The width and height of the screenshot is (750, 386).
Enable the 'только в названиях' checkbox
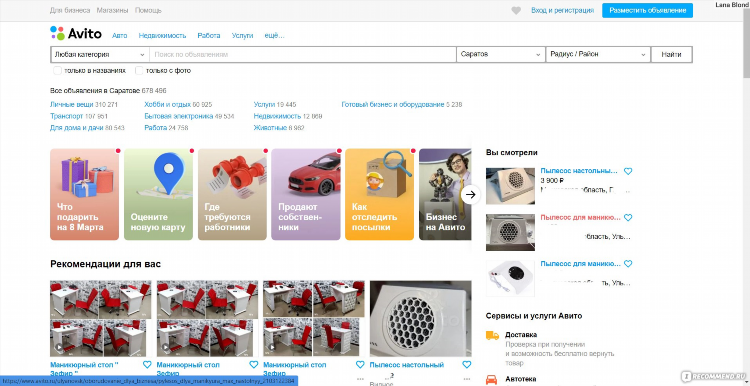point(57,71)
